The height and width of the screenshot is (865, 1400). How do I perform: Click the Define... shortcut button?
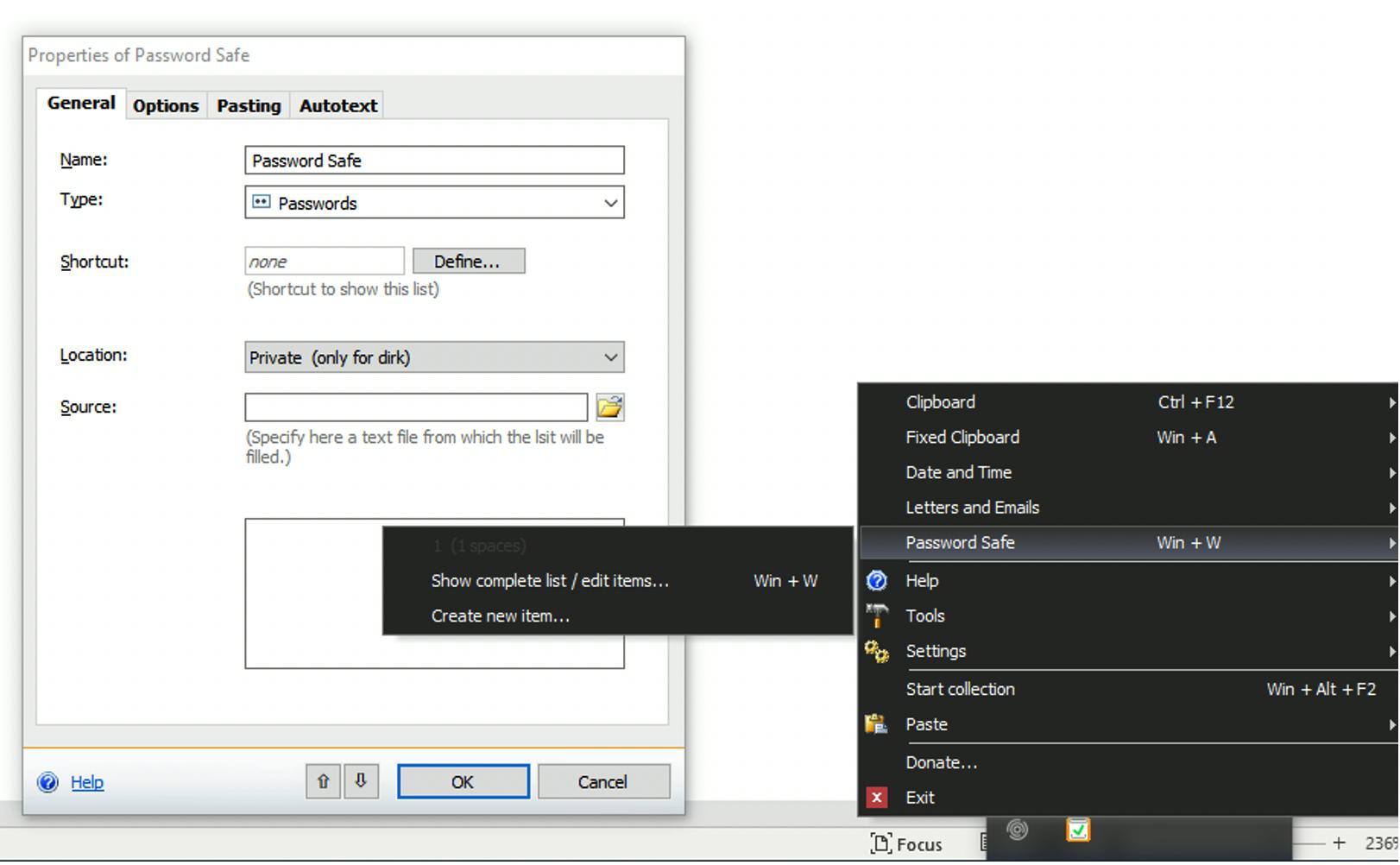pyautogui.click(x=469, y=261)
